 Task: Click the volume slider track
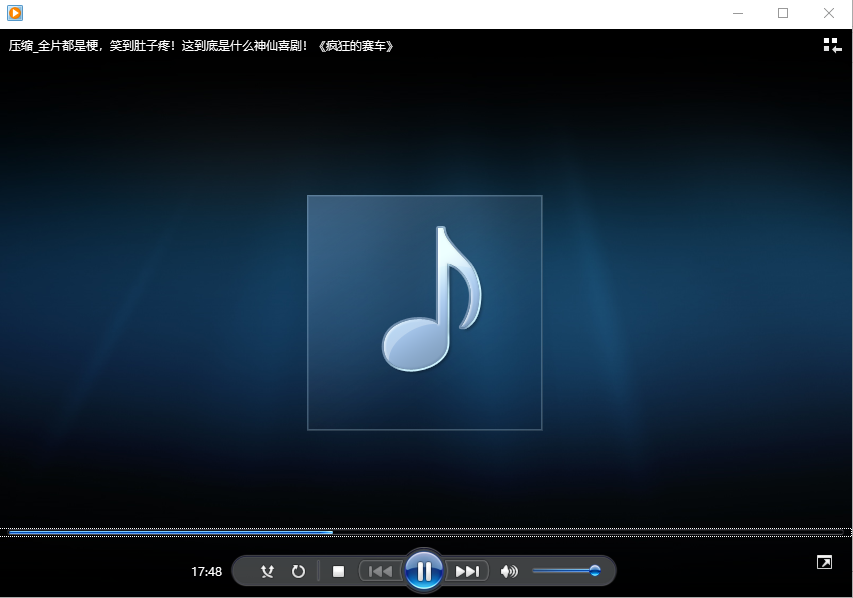(x=560, y=571)
